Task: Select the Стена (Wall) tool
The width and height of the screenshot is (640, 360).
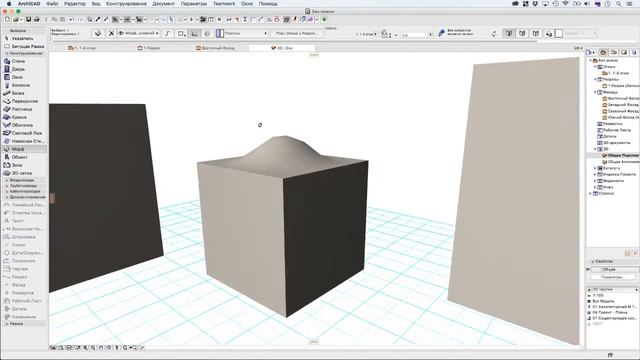Action: coord(24,61)
